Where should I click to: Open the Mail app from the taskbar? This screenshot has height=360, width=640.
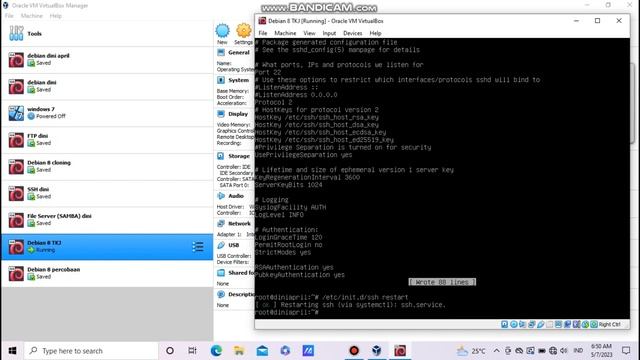pyautogui.click(x=262, y=351)
